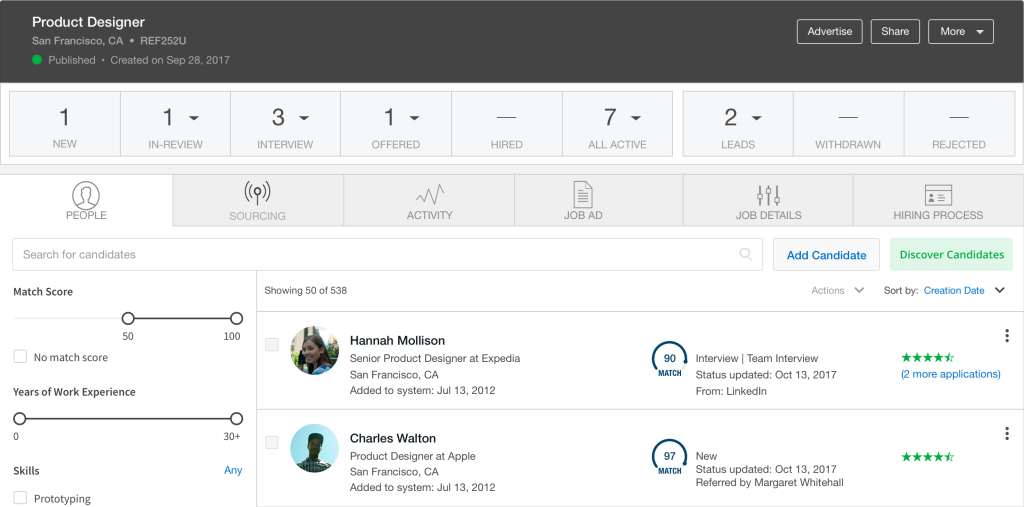The height and width of the screenshot is (507, 1024).
Task: Click the search magnifier icon
Action: [x=746, y=254]
